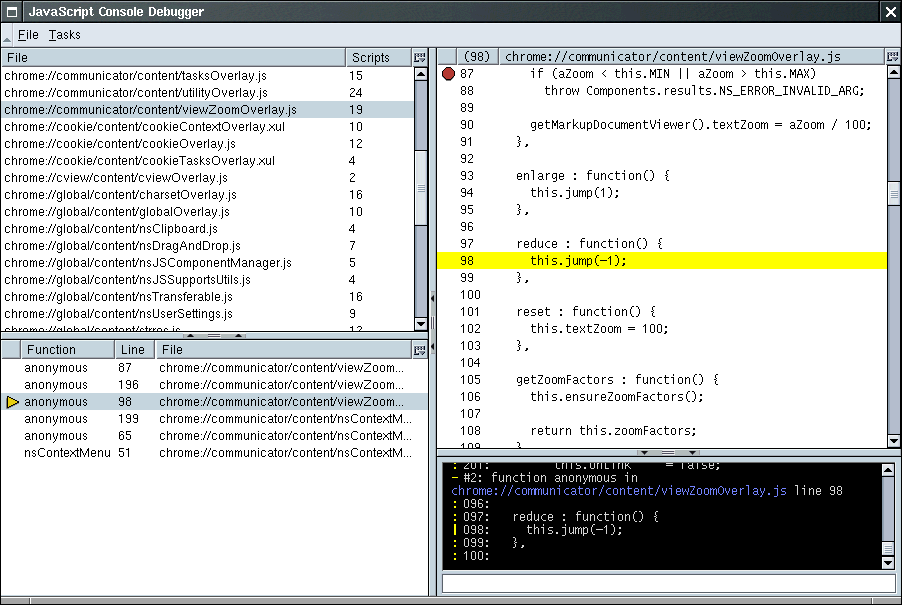Click source line 106 this.ensureZoomFactors()
The width and height of the screenshot is (902, 605).
point(662,396)
